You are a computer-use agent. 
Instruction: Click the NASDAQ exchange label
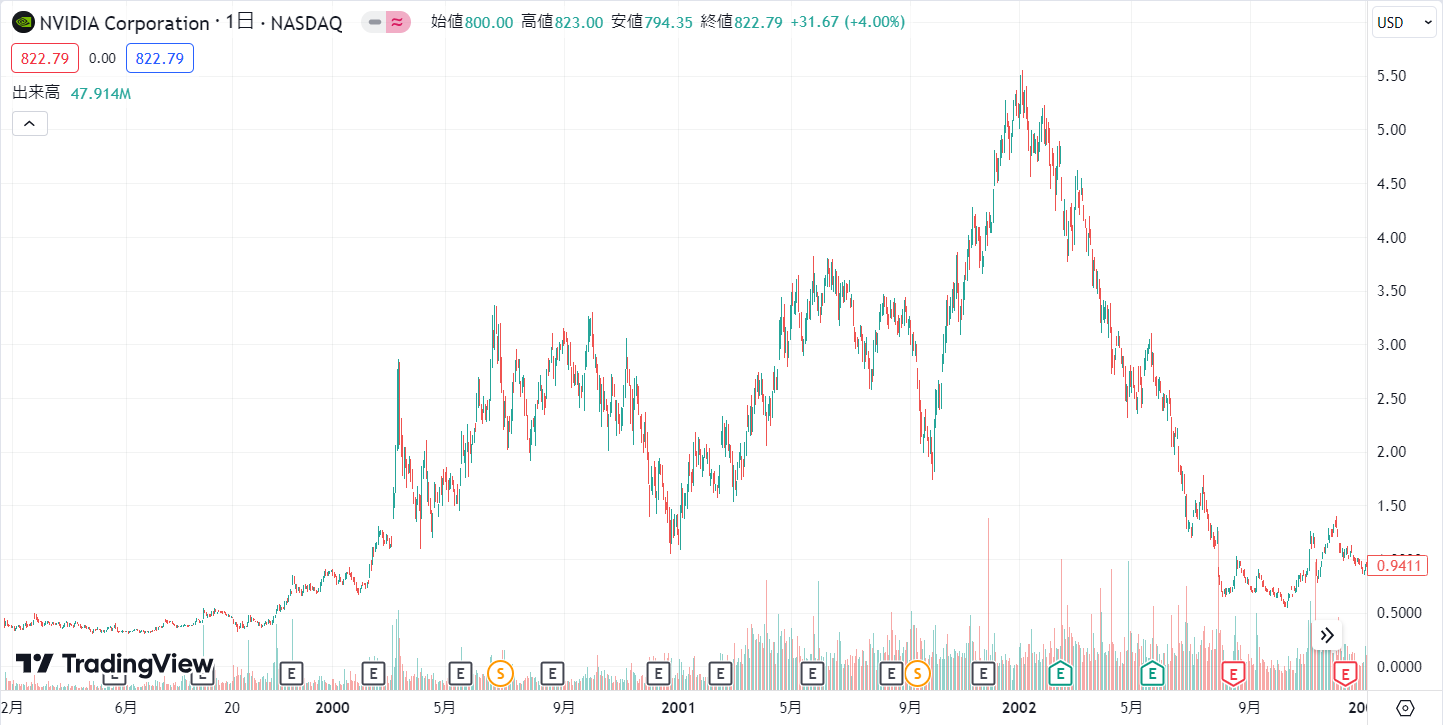pyautogui.click(x=305, y=22)
